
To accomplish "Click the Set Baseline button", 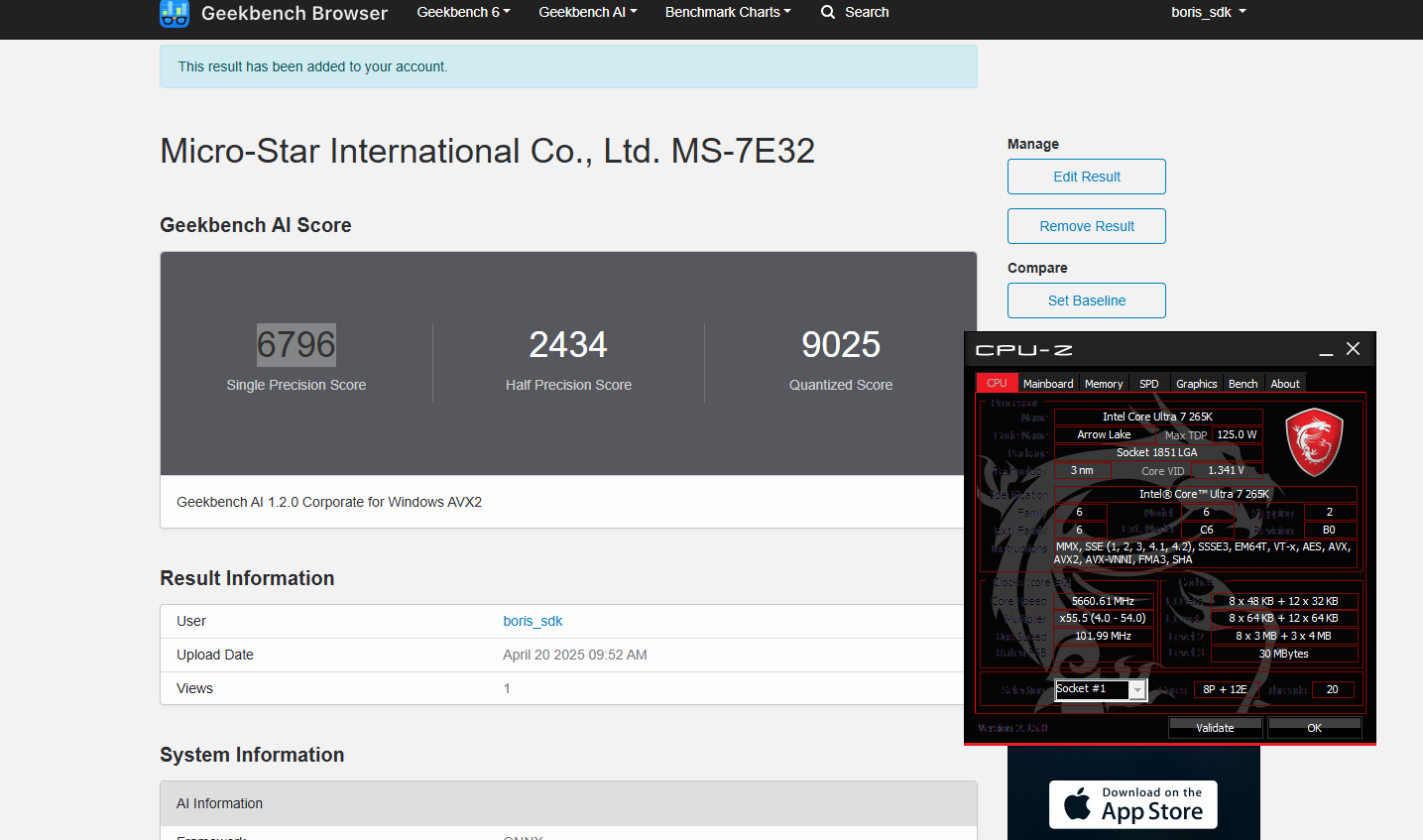I will [1087, 300].
